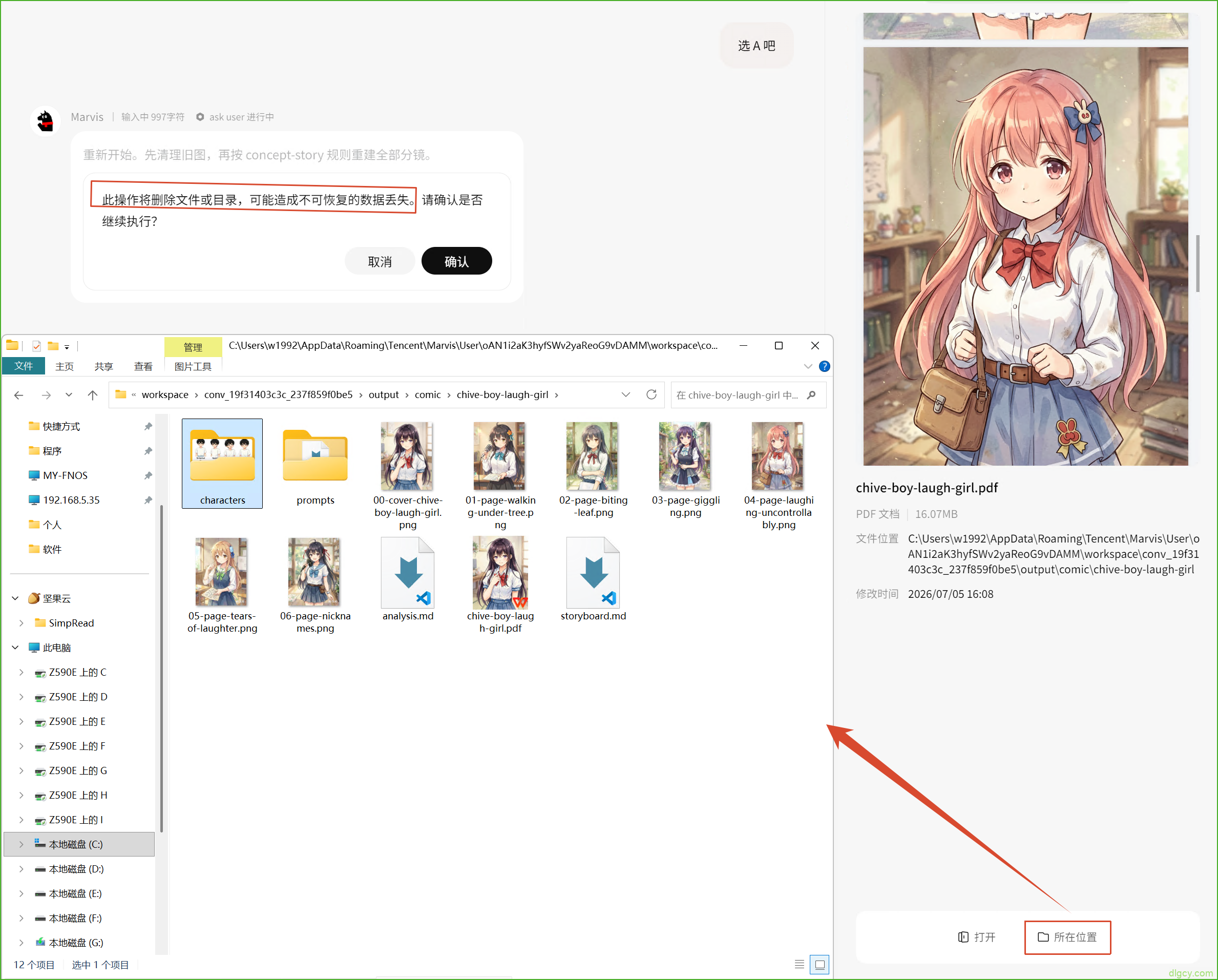Click the preview panel scrollbar on right

tap(1197, 263)
